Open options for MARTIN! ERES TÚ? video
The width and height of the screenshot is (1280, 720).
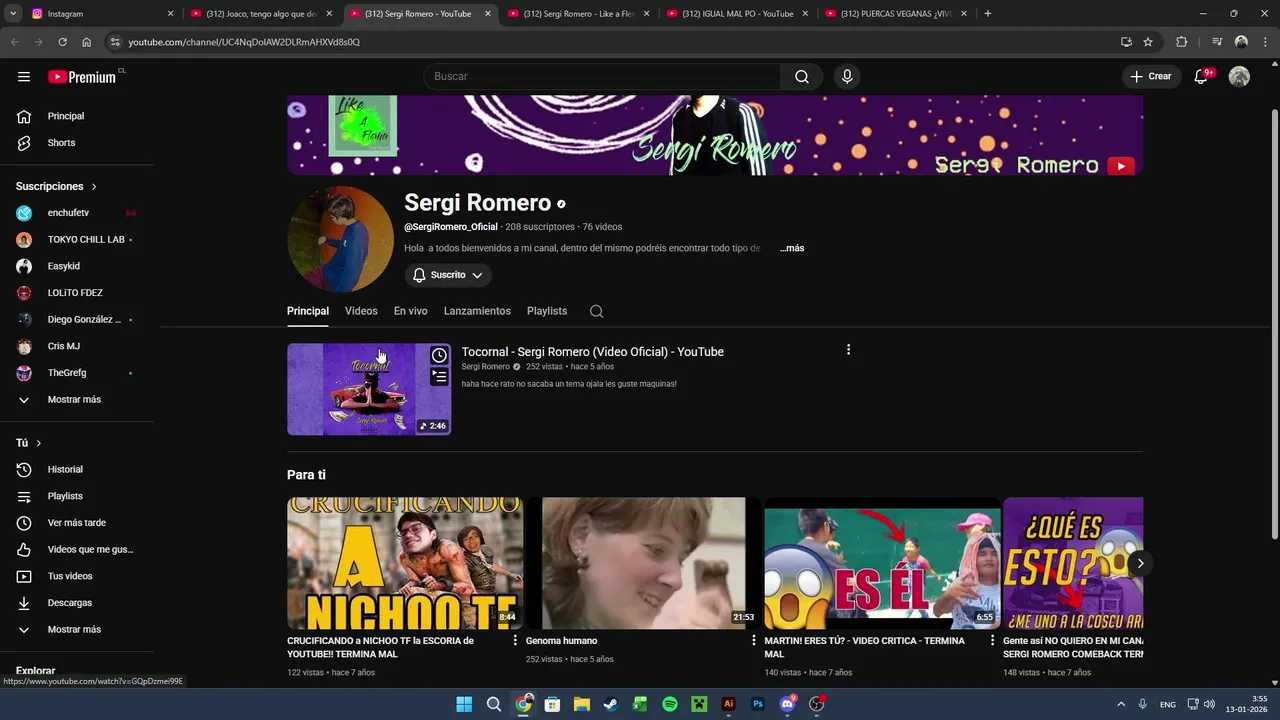992,641
